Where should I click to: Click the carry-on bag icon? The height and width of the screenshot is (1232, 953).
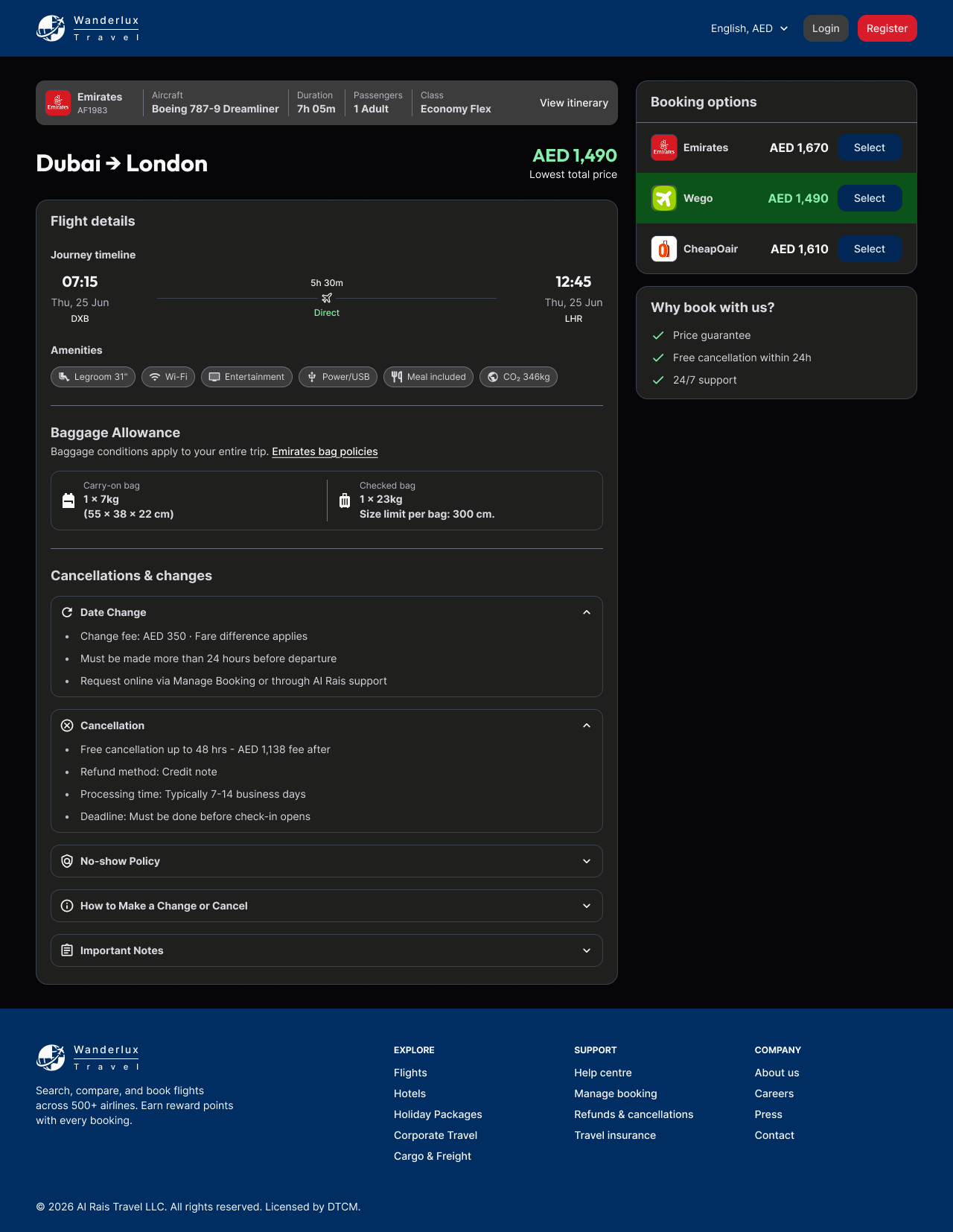[68, 501]
